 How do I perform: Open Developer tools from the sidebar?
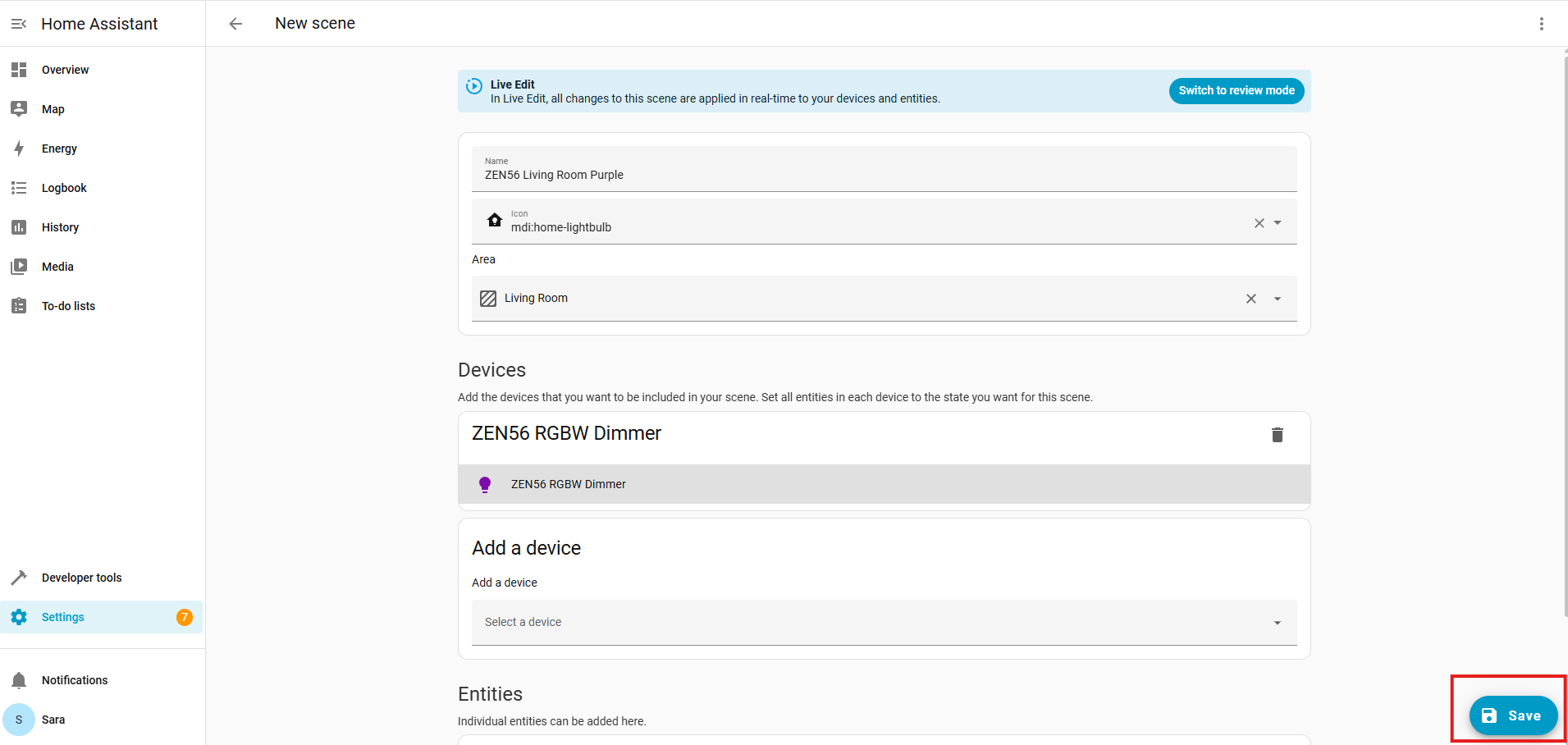(81, 578)
